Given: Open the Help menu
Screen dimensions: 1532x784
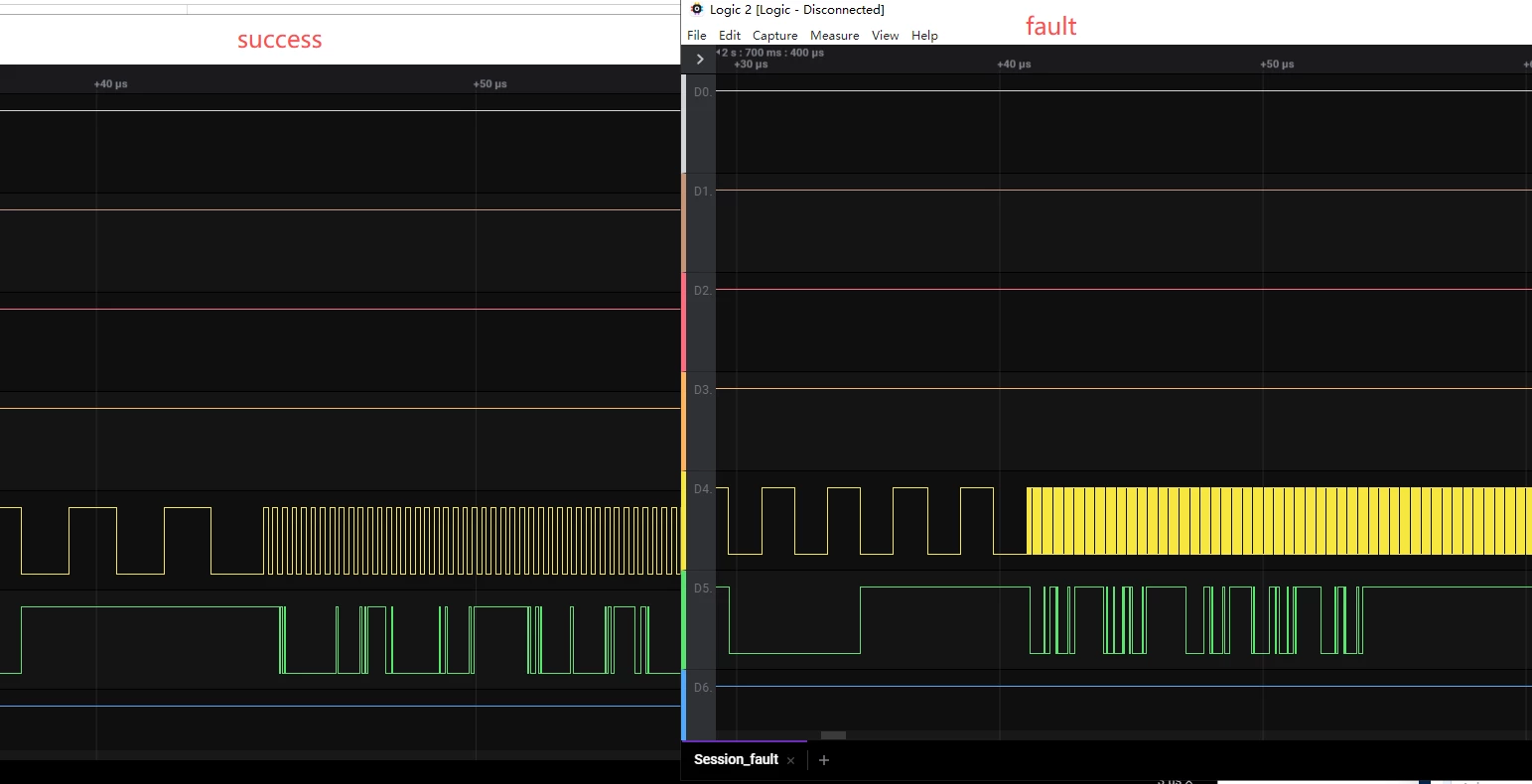Looking at the screenshot, I should 924,36.
